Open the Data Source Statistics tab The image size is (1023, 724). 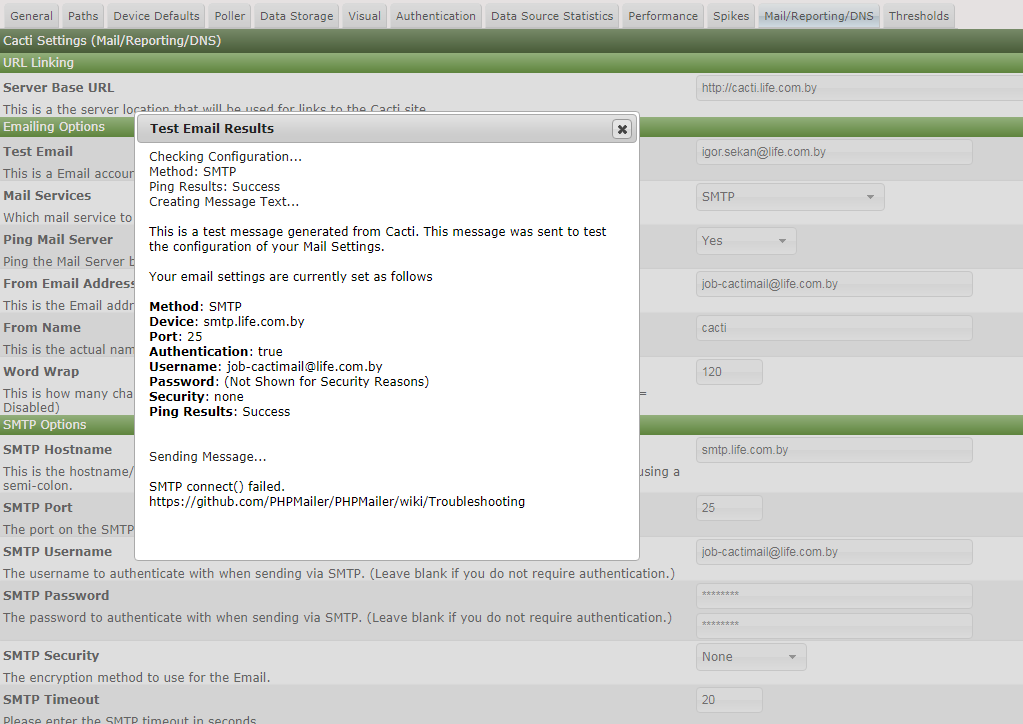[552, 16]
